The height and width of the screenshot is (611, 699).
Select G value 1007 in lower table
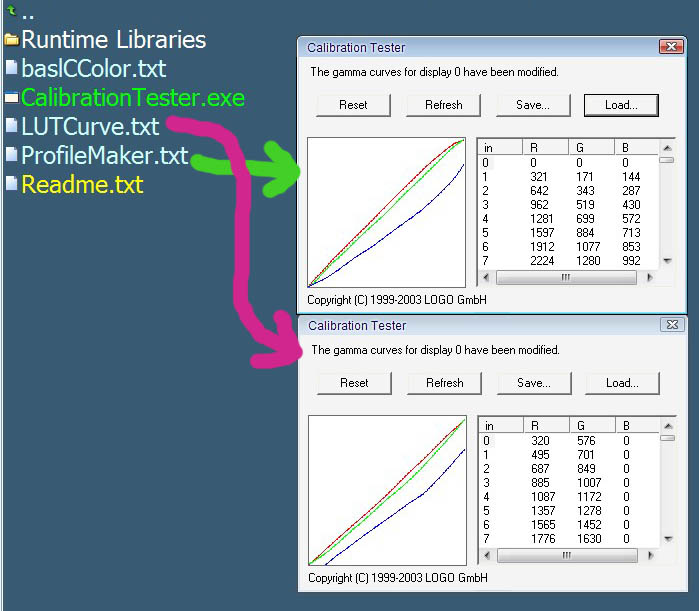pyautogui.click(x=589, y=483)
